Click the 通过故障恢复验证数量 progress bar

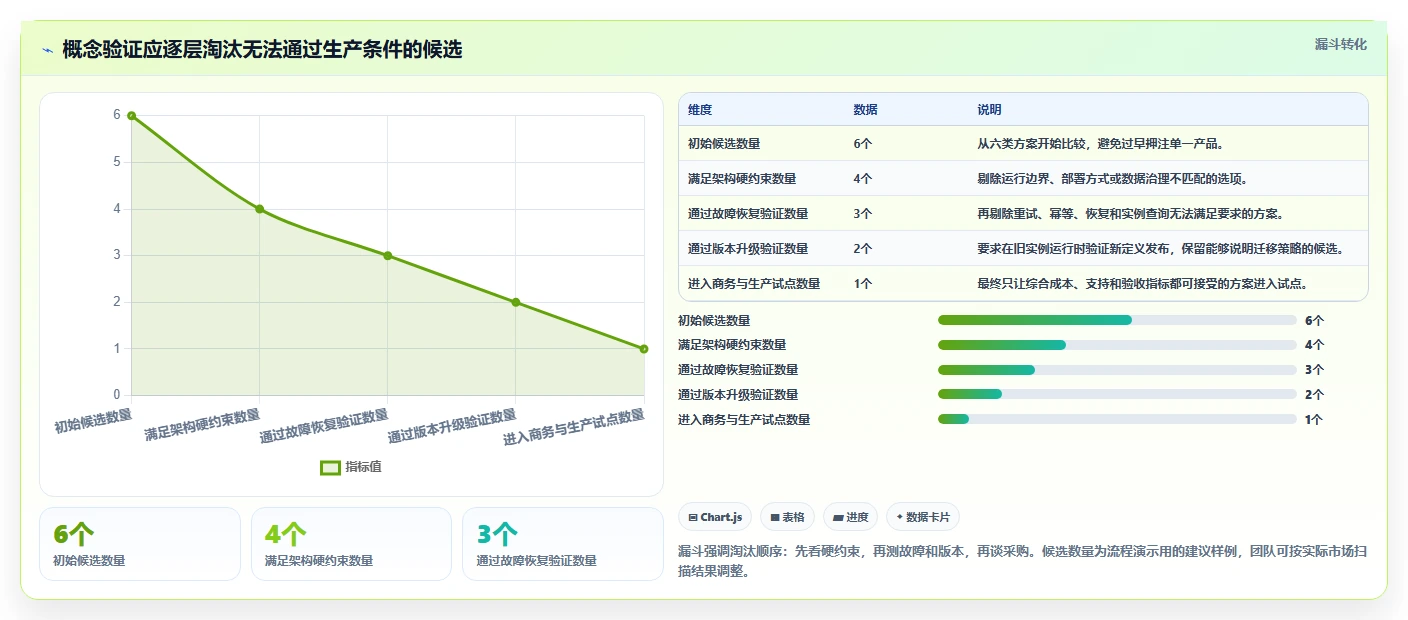tap(1117, 370)
